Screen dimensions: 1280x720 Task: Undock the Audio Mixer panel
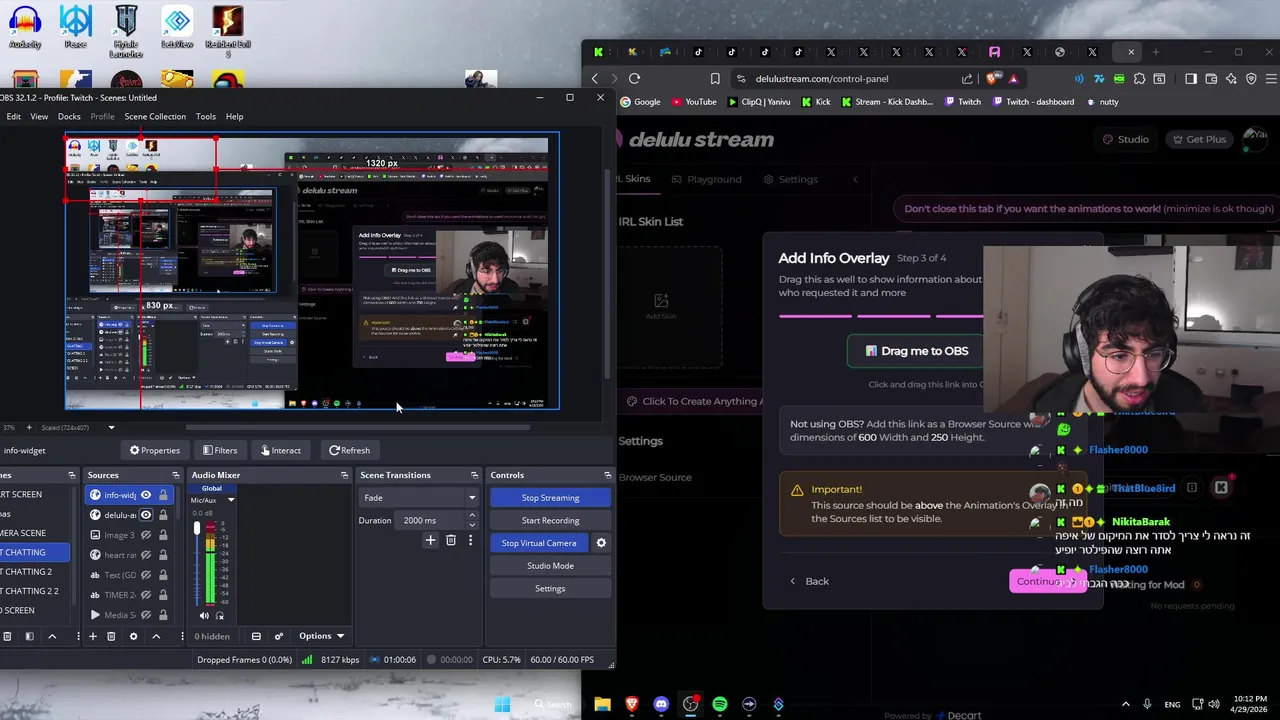[x=344, y=475]
